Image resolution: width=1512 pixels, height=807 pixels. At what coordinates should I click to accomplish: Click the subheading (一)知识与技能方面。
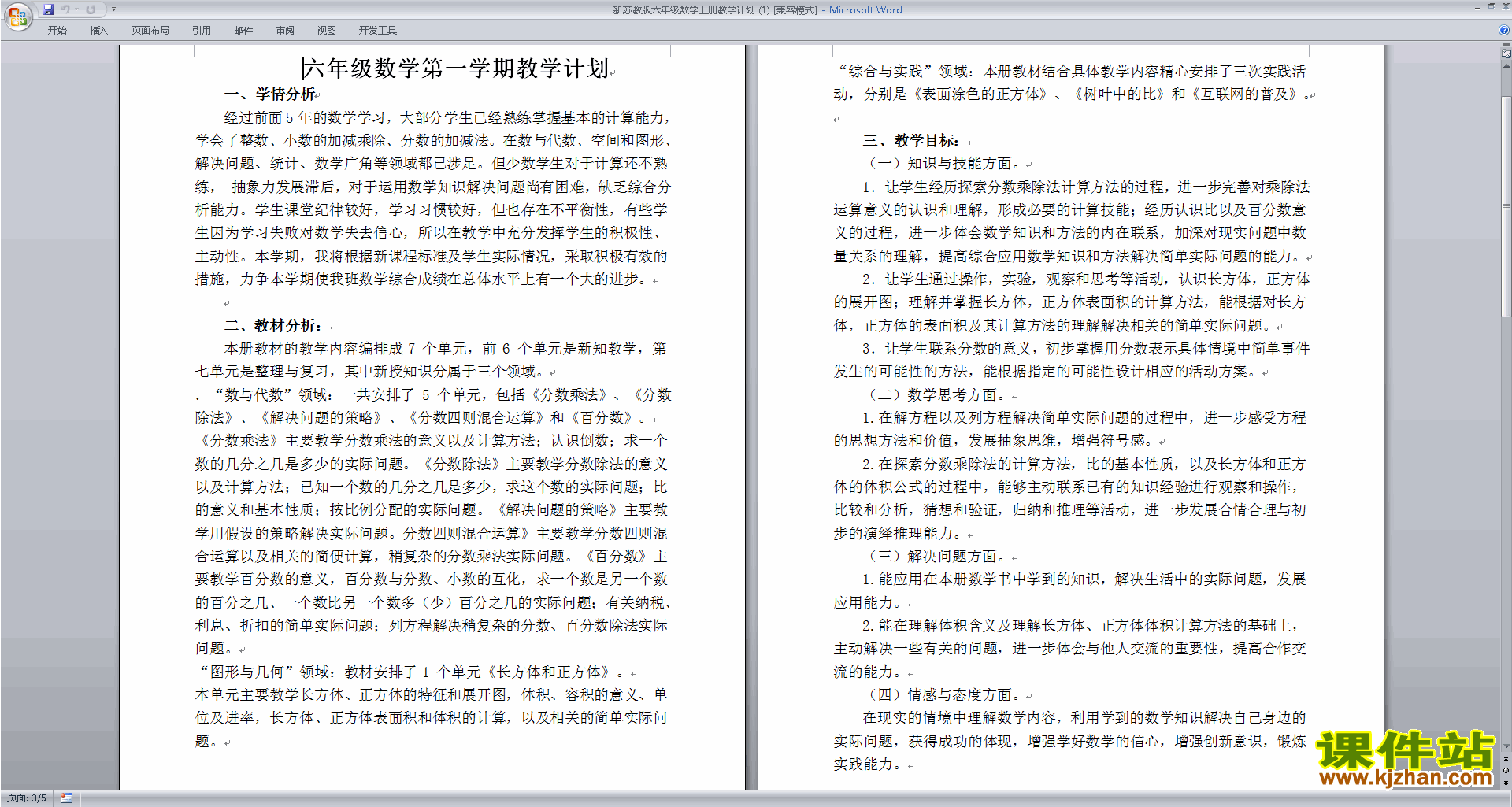point(942,164)
